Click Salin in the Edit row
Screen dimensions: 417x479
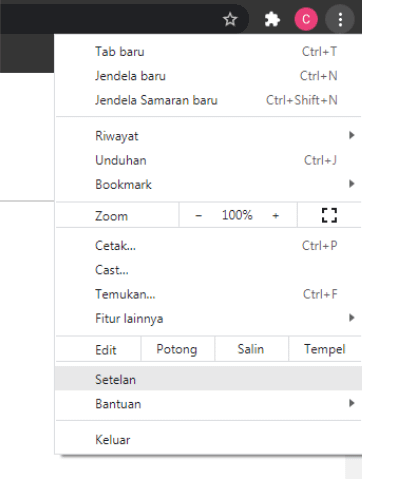(251, 349)
